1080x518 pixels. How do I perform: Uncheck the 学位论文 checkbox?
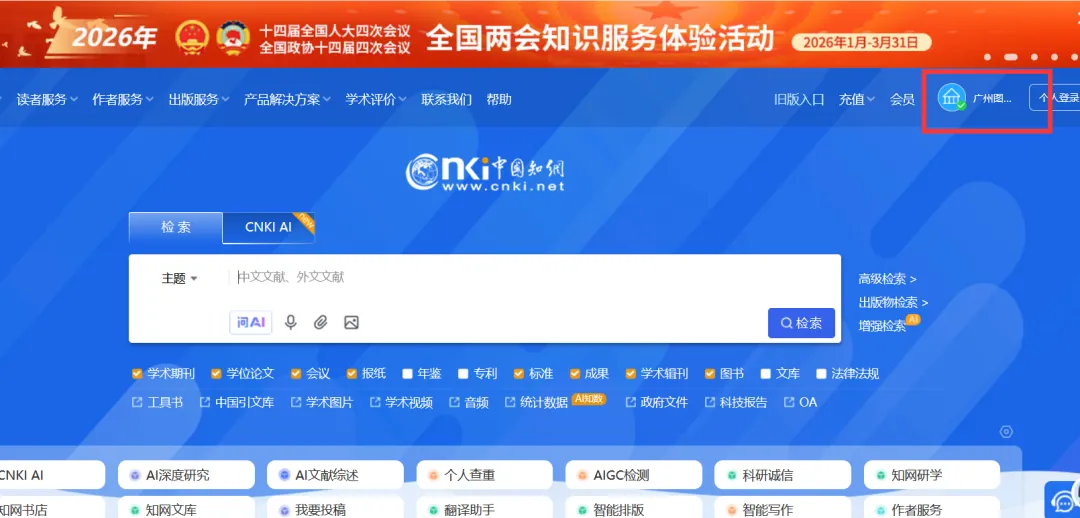216,374
